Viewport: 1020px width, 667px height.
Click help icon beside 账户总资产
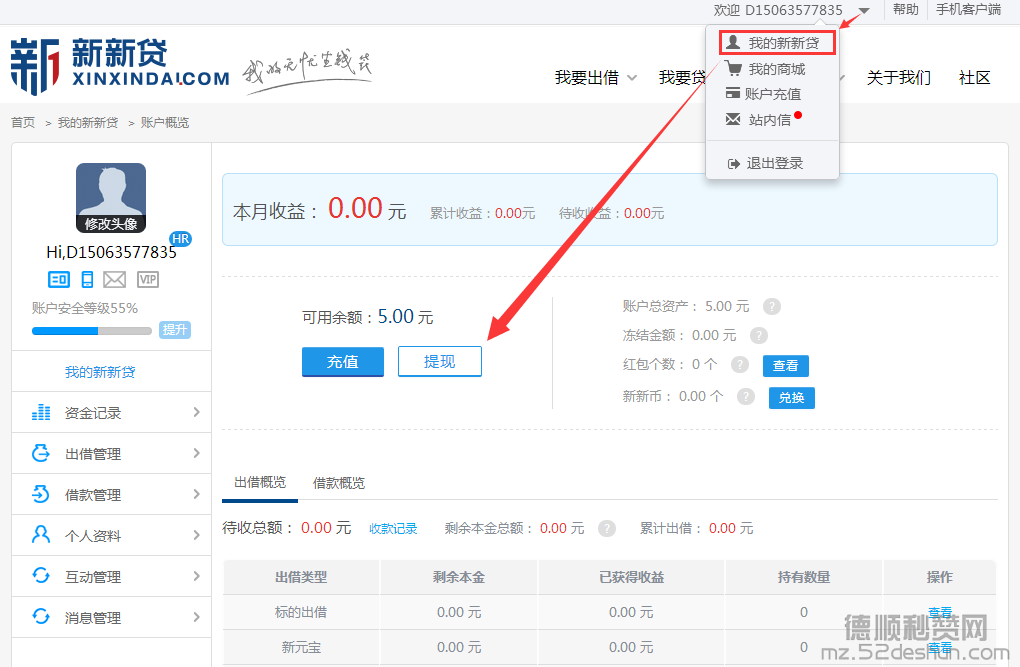click(772, 307)
